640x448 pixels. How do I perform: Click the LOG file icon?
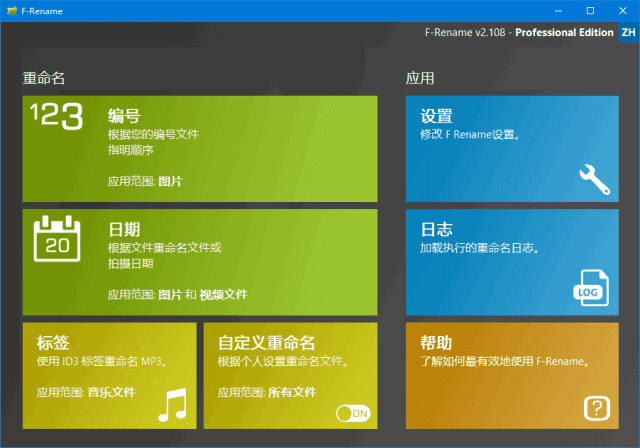[x=591, y=288]
